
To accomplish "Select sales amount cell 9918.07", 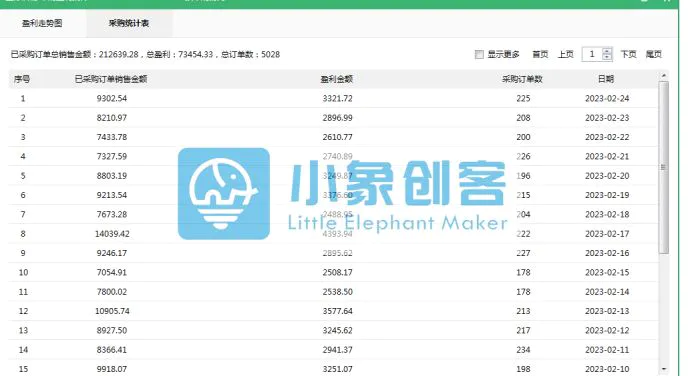I will (112, 369).
